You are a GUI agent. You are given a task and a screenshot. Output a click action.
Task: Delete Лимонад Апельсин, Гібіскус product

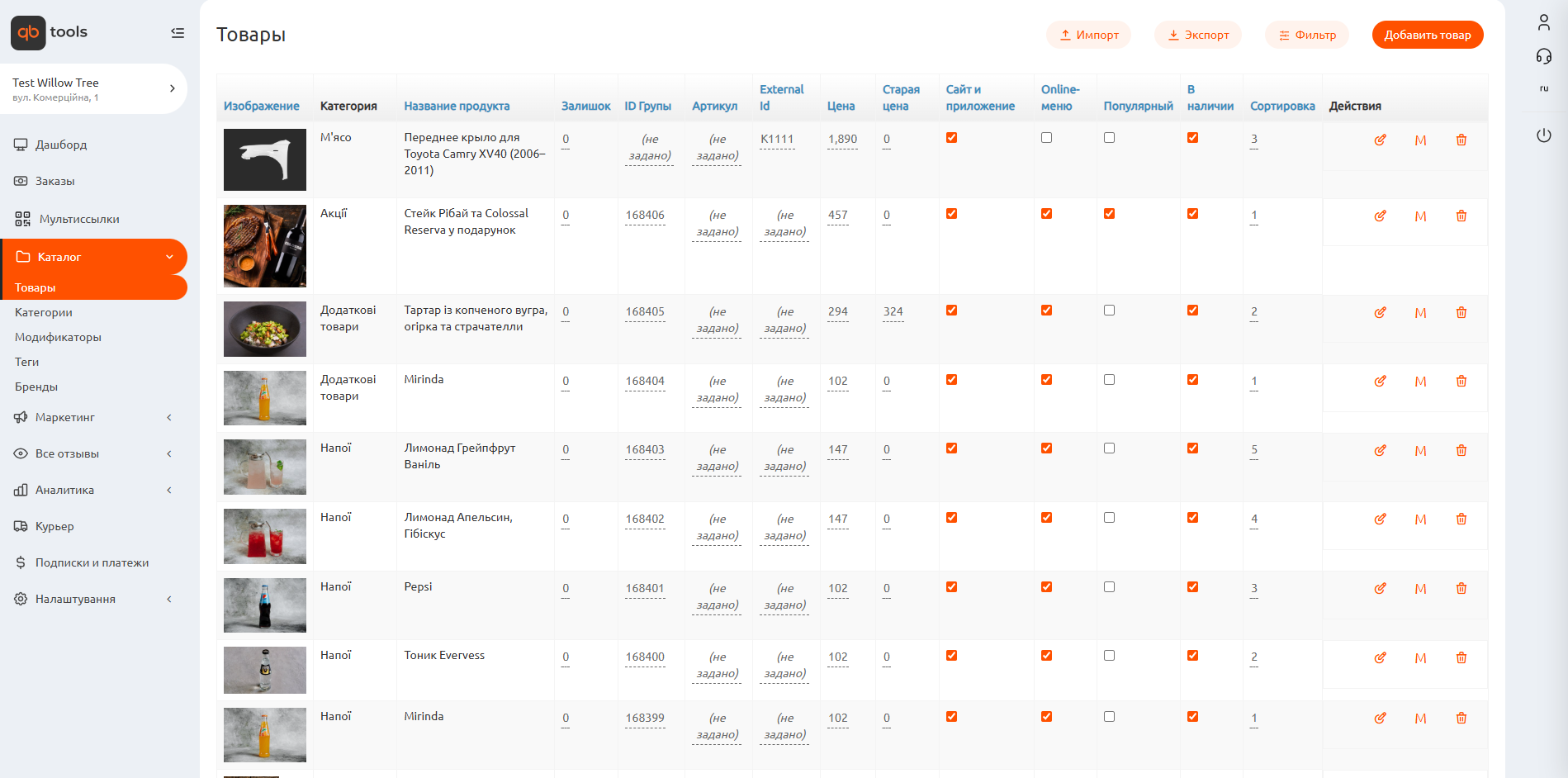(x=1461, y=519)
